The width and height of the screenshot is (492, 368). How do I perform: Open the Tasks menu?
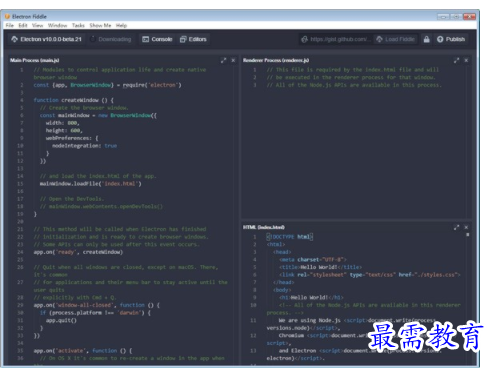tap(78, 25)
